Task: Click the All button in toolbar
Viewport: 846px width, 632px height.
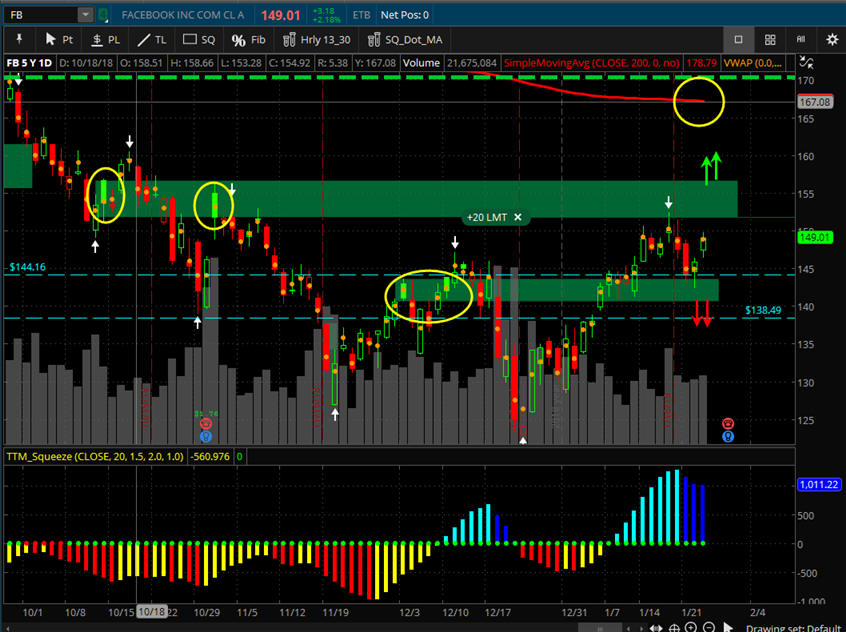Action: coord(801,39)
